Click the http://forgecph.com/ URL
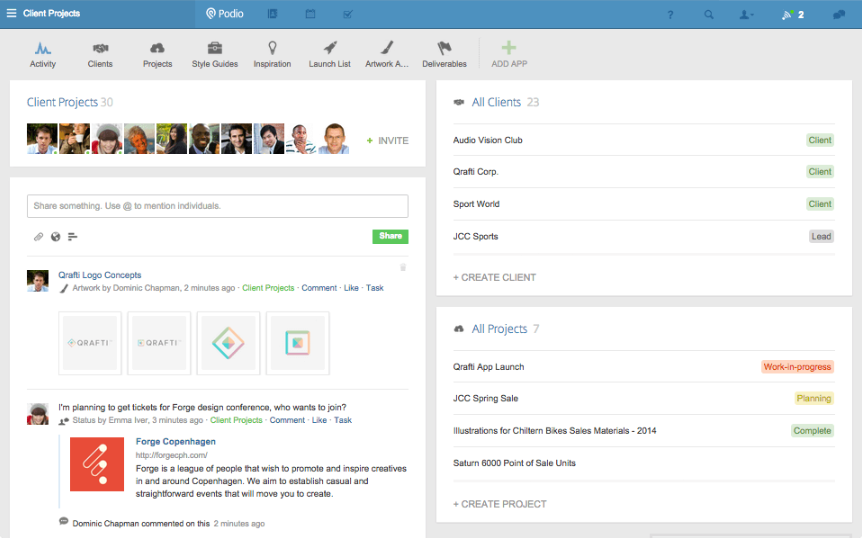This screenshot has height=538, width=862. point(172,455)
